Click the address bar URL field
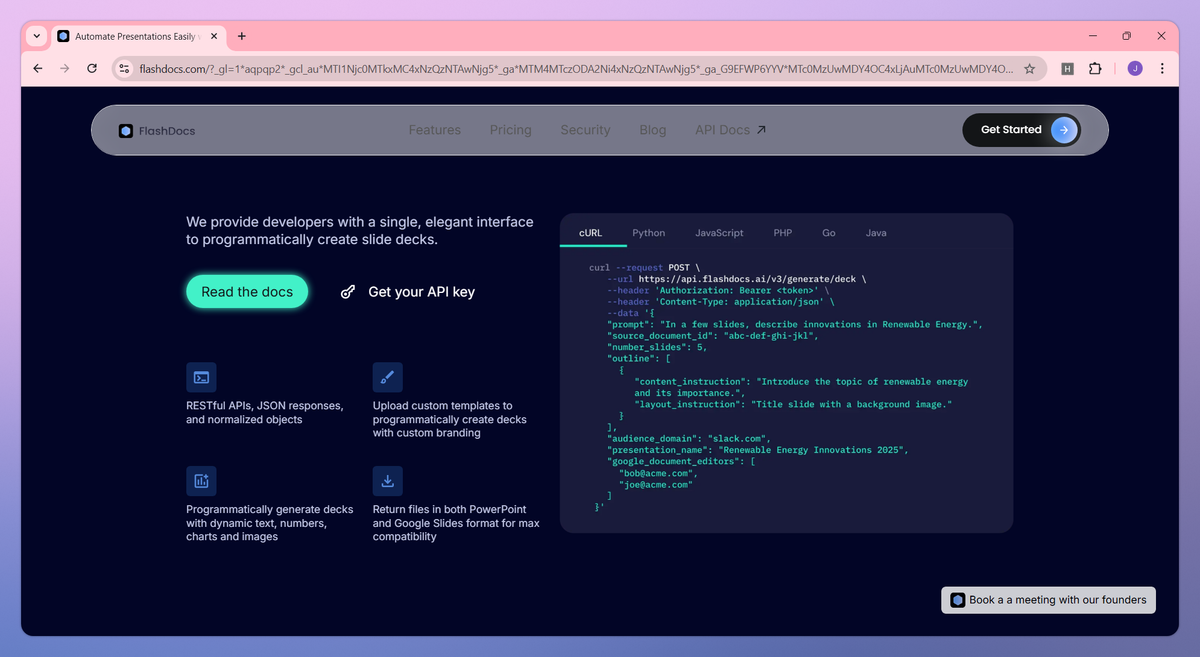Screen dimensions: 1200x657 575,69
